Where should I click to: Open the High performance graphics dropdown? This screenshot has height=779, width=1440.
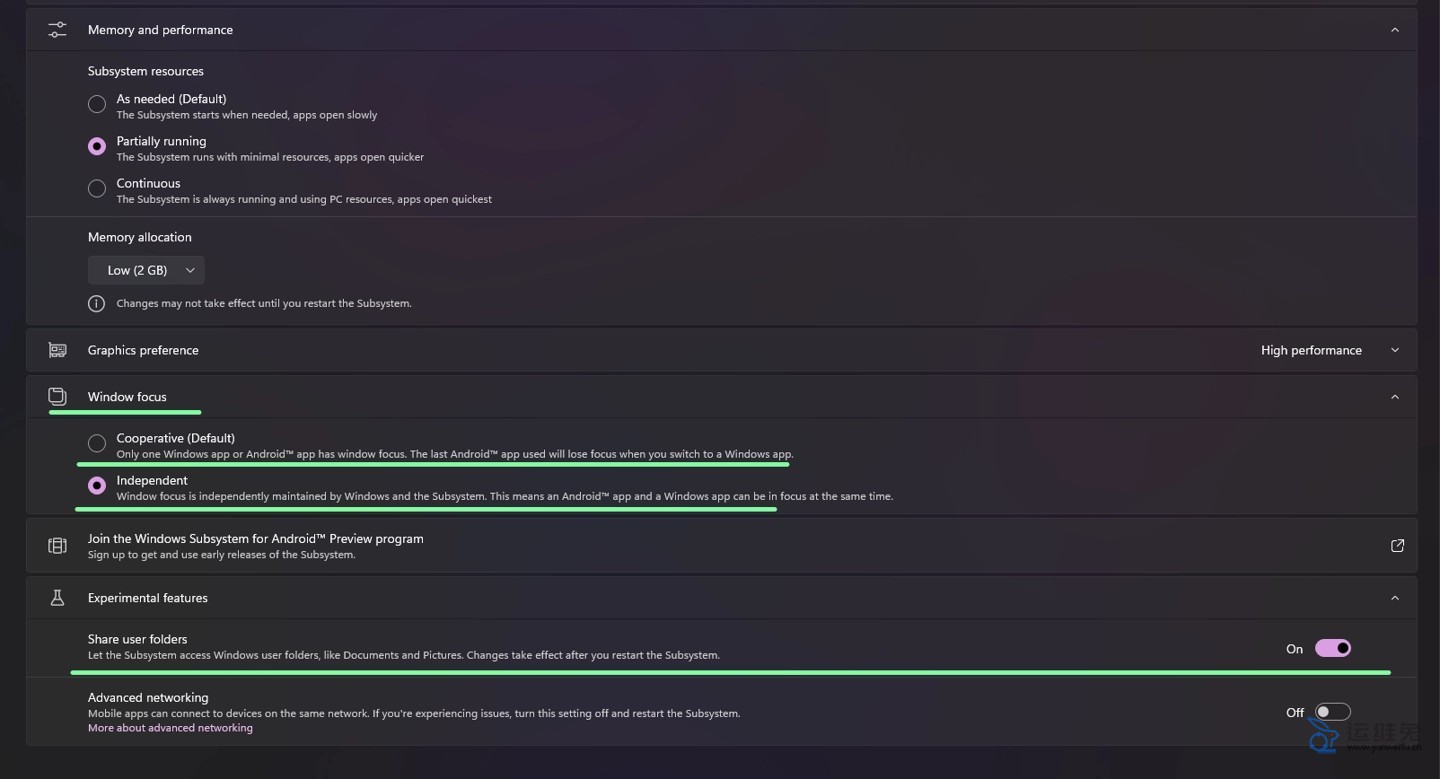(1329, 350)
